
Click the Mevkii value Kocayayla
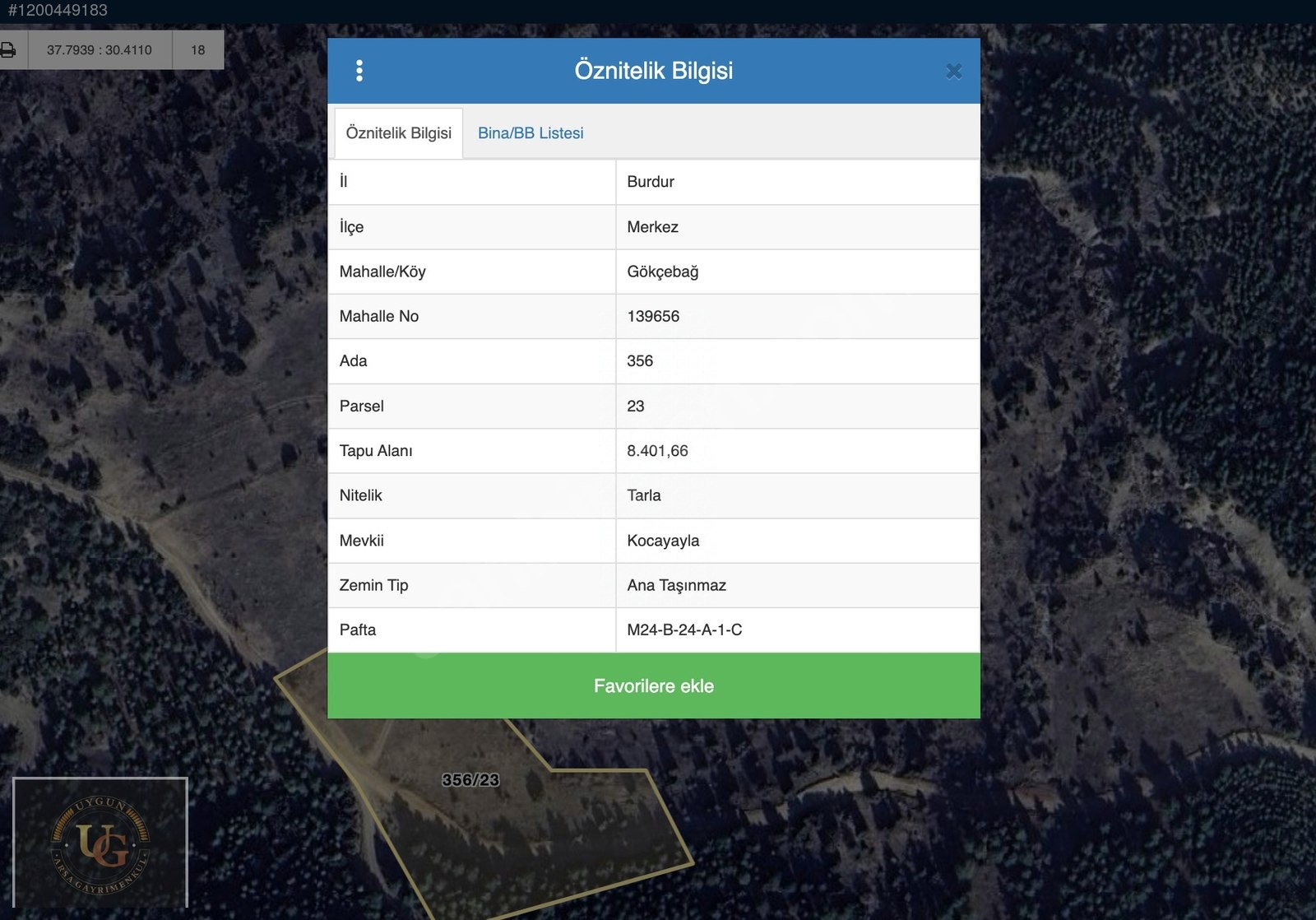663,541
